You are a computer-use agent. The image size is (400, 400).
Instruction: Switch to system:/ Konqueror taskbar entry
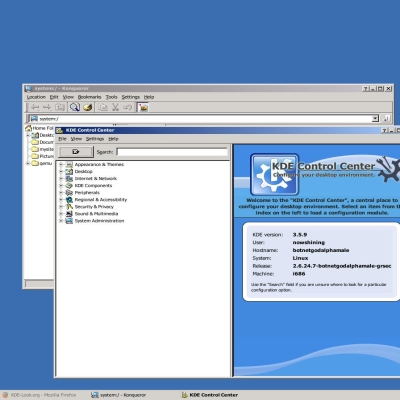(x=119, y=395)
